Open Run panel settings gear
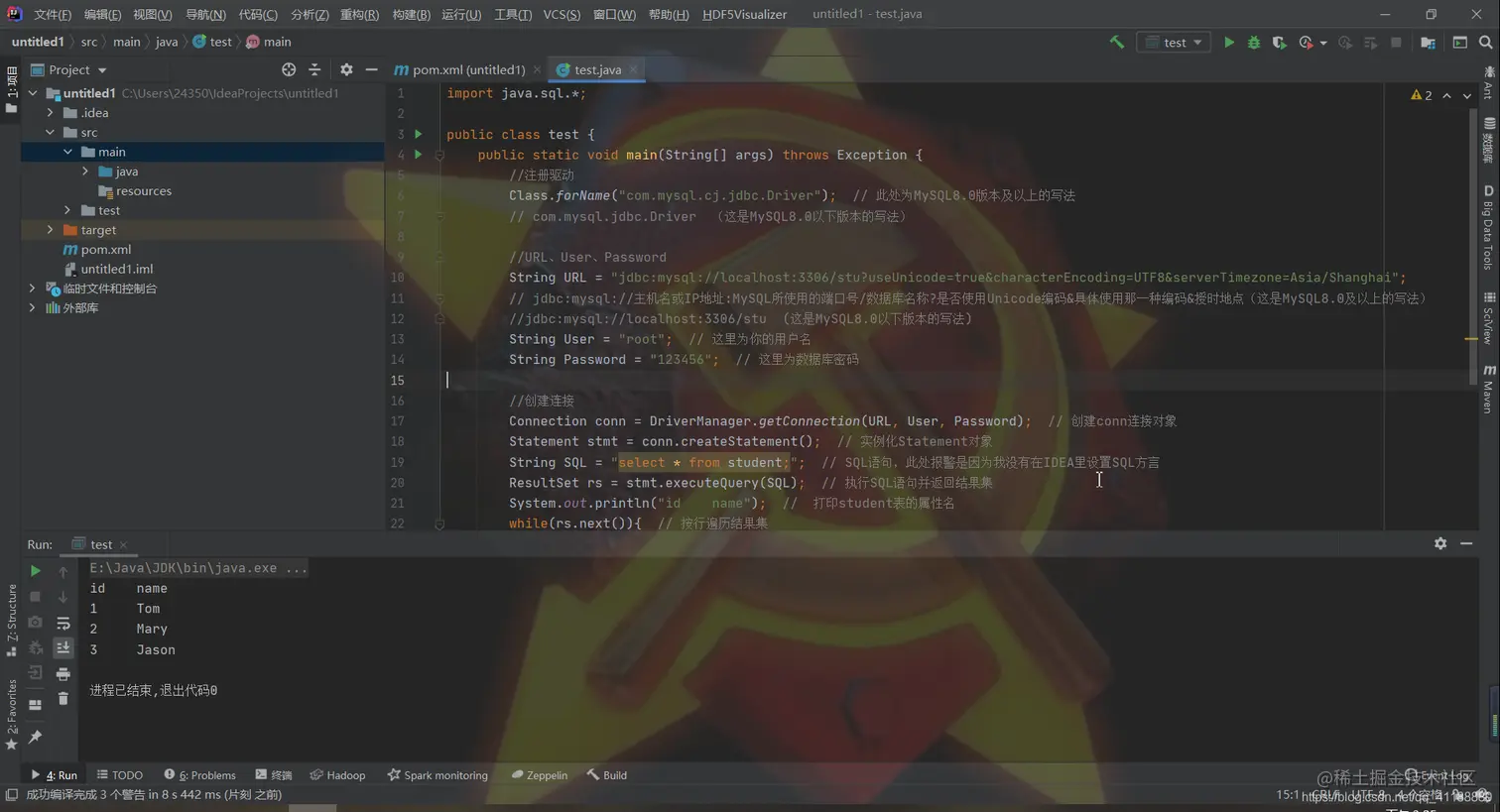The image size is (1500, 812). tap(1440, 543)
